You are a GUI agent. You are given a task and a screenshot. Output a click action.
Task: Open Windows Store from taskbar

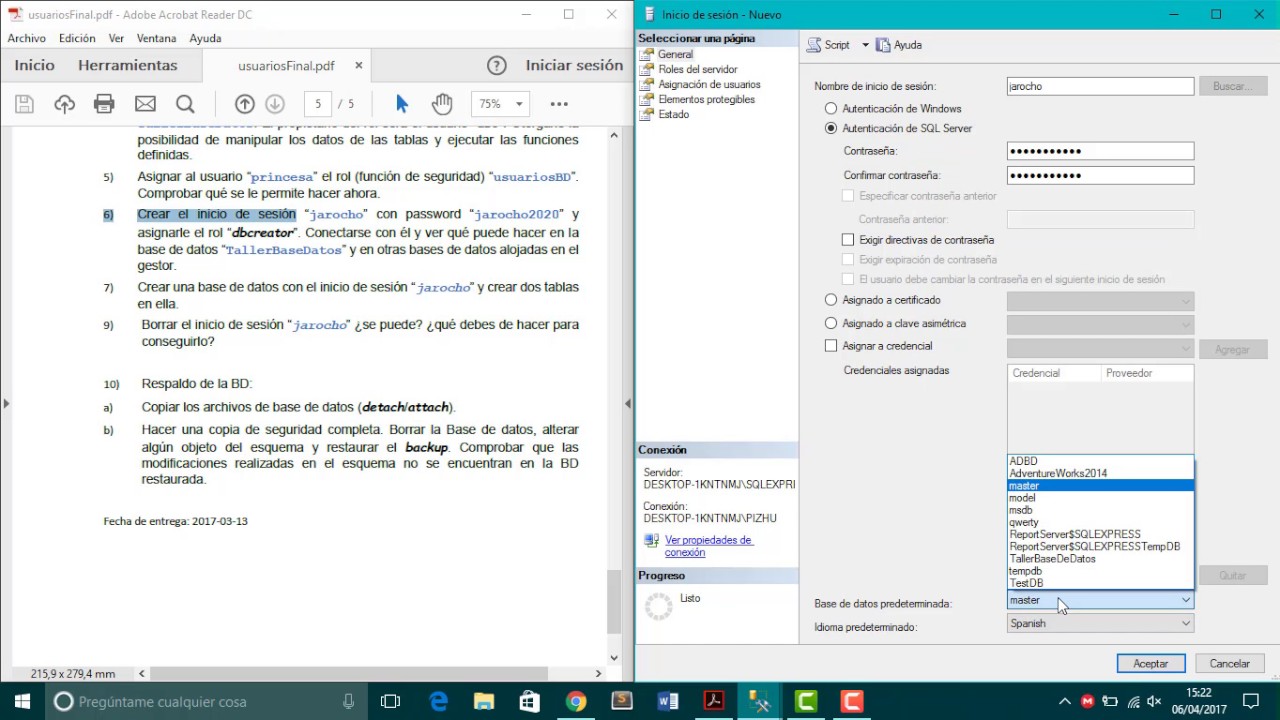tap(530, 702)
